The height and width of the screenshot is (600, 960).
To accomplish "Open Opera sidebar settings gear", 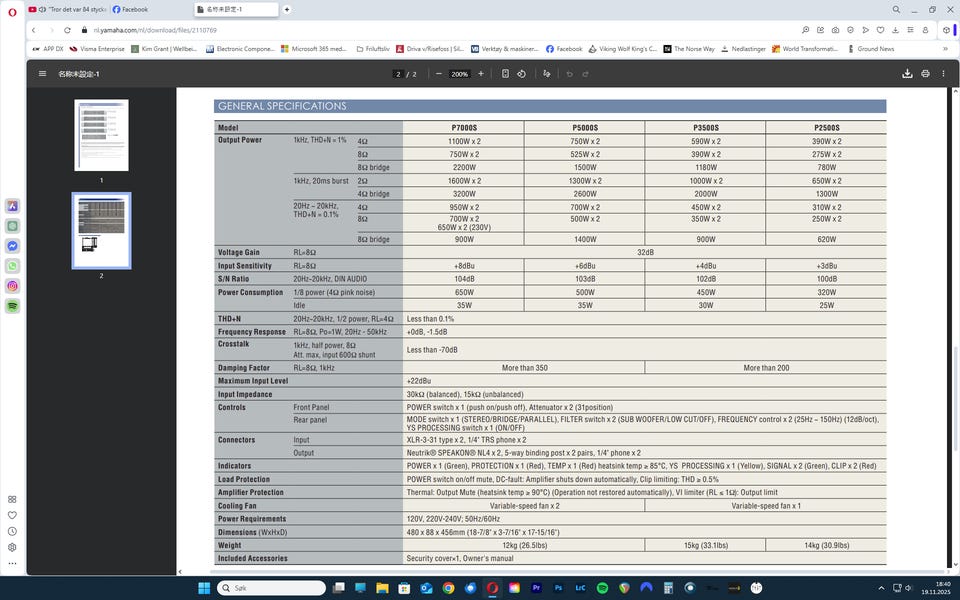I will tap(12, 547).
